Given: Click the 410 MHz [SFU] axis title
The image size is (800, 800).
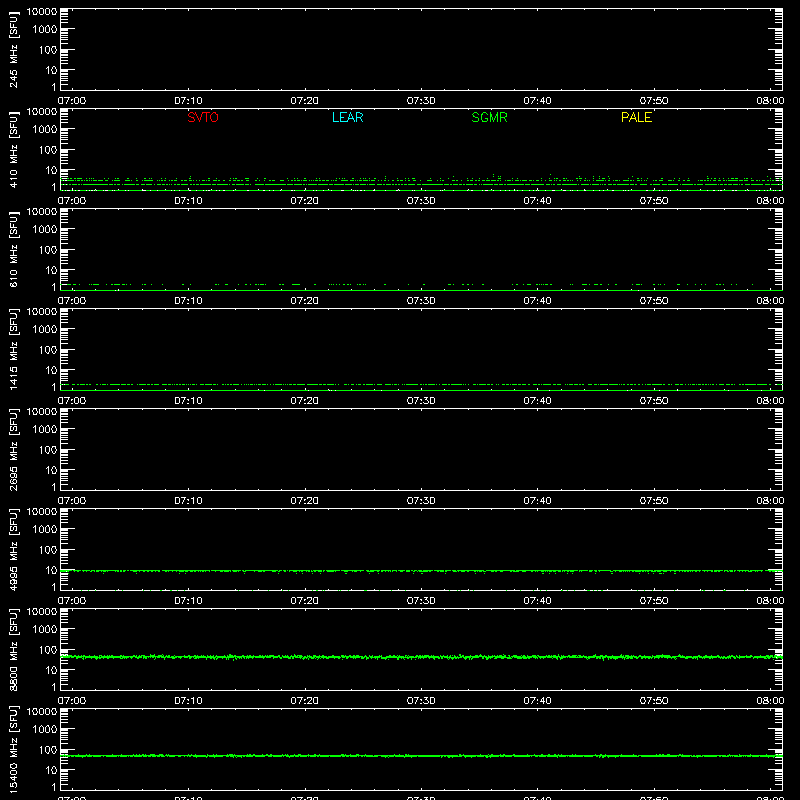Looking at the screenshot, I should [13, 150].
